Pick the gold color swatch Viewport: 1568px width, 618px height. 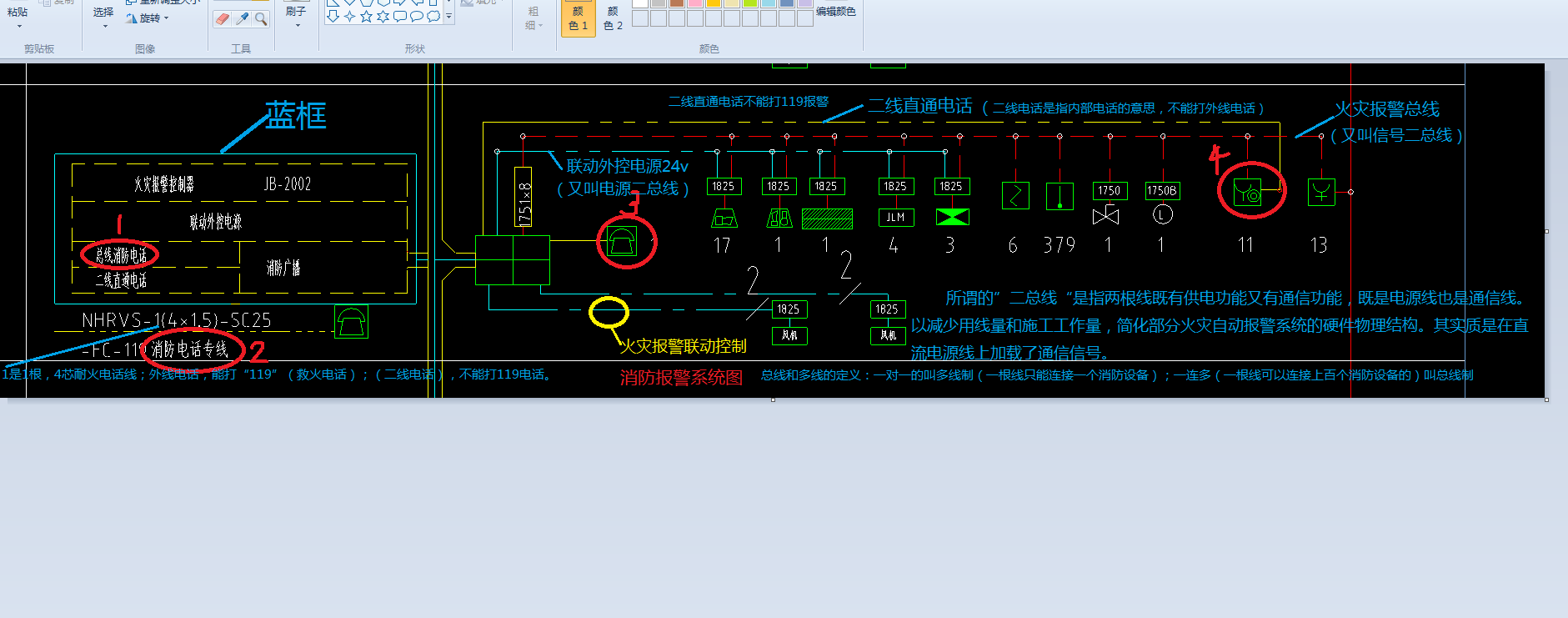pos(714,3)
